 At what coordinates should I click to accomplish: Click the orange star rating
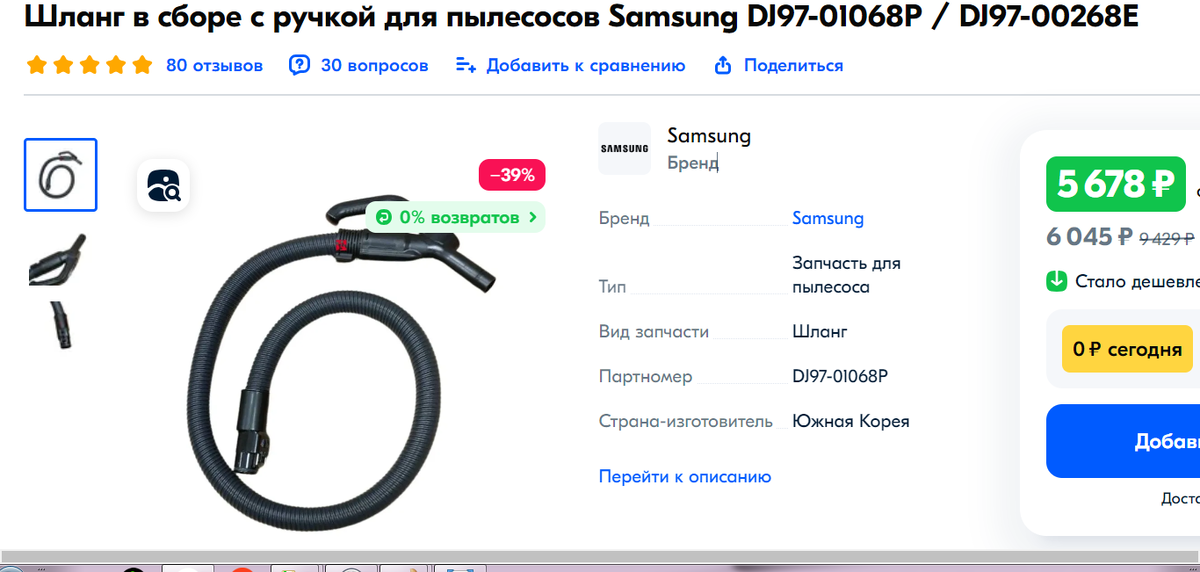click(90, 65)
